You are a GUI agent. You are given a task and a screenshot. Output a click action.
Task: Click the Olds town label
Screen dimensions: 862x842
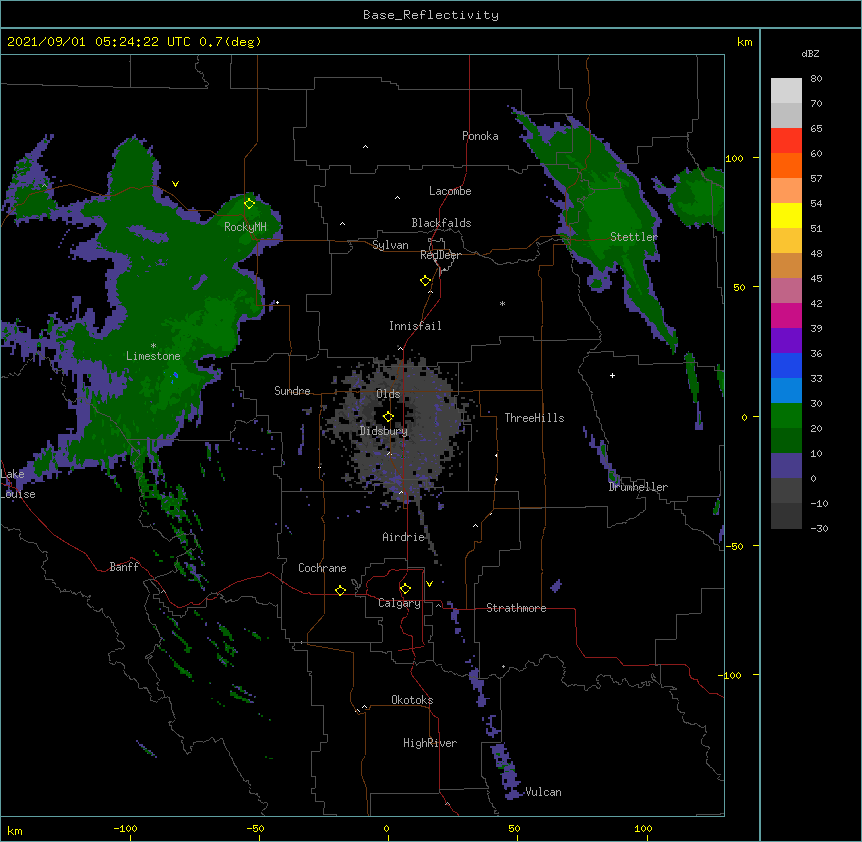click(x=388, y=394)
